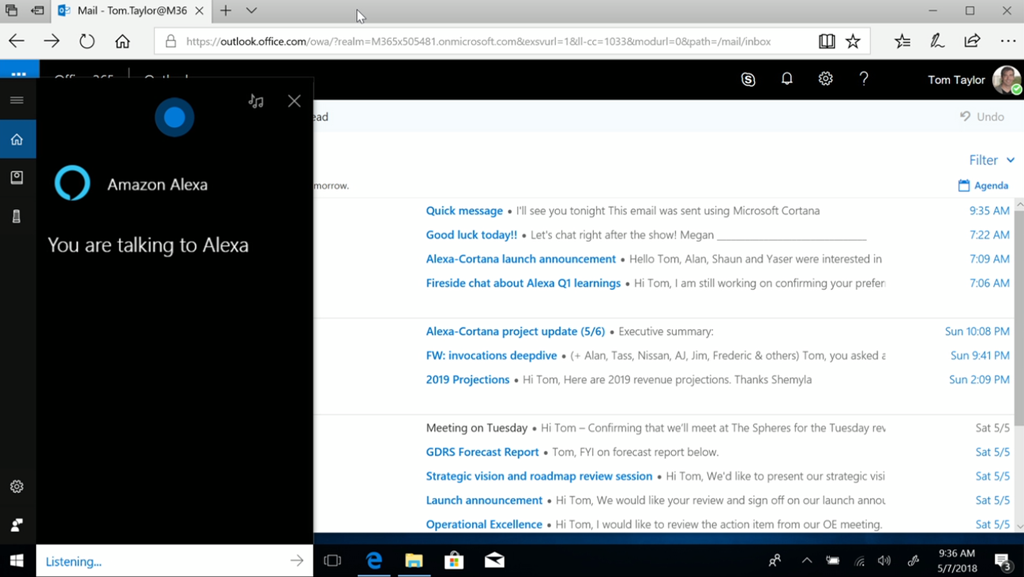The width and height of the screenshot is (1024, 577).
Task: Open Fireside chat about Alexa Q1 email
Action: click(x=662, y=283)
